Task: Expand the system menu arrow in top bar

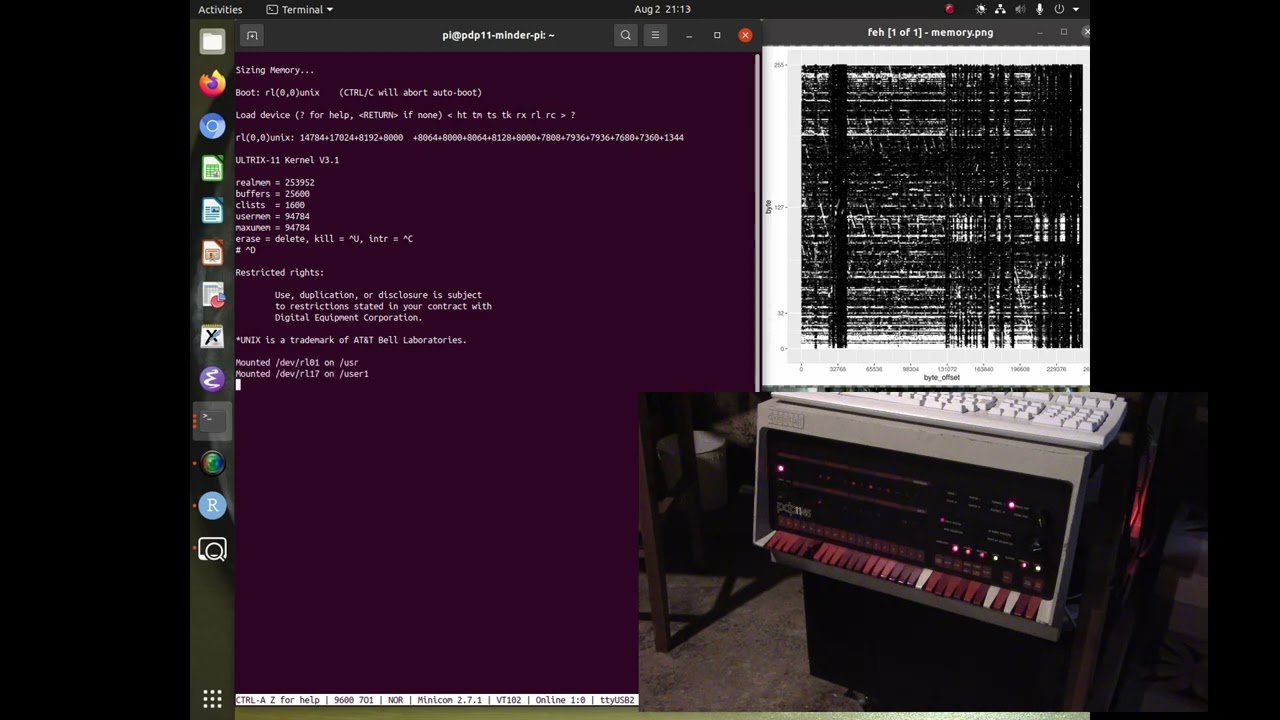Action: point(1076,9)
